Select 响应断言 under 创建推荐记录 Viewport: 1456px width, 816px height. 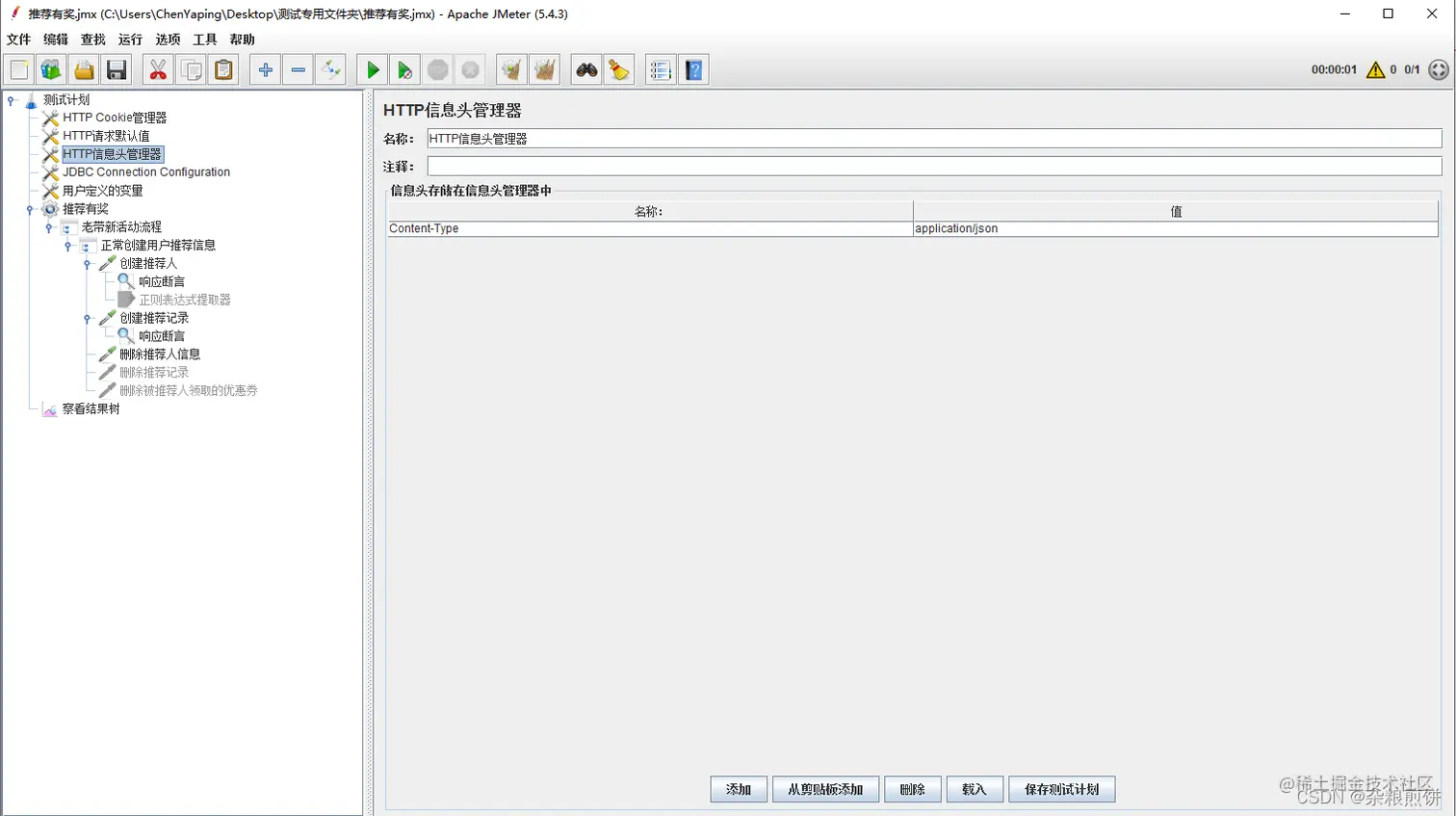[x=161, y=336]
